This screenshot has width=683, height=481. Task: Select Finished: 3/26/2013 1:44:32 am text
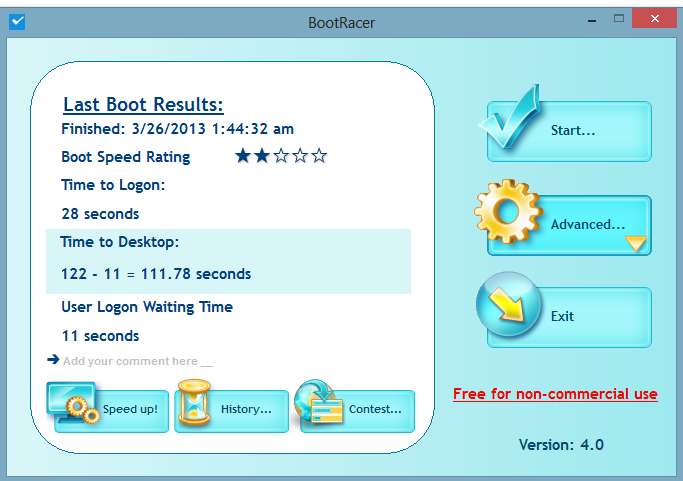[177, 129]
